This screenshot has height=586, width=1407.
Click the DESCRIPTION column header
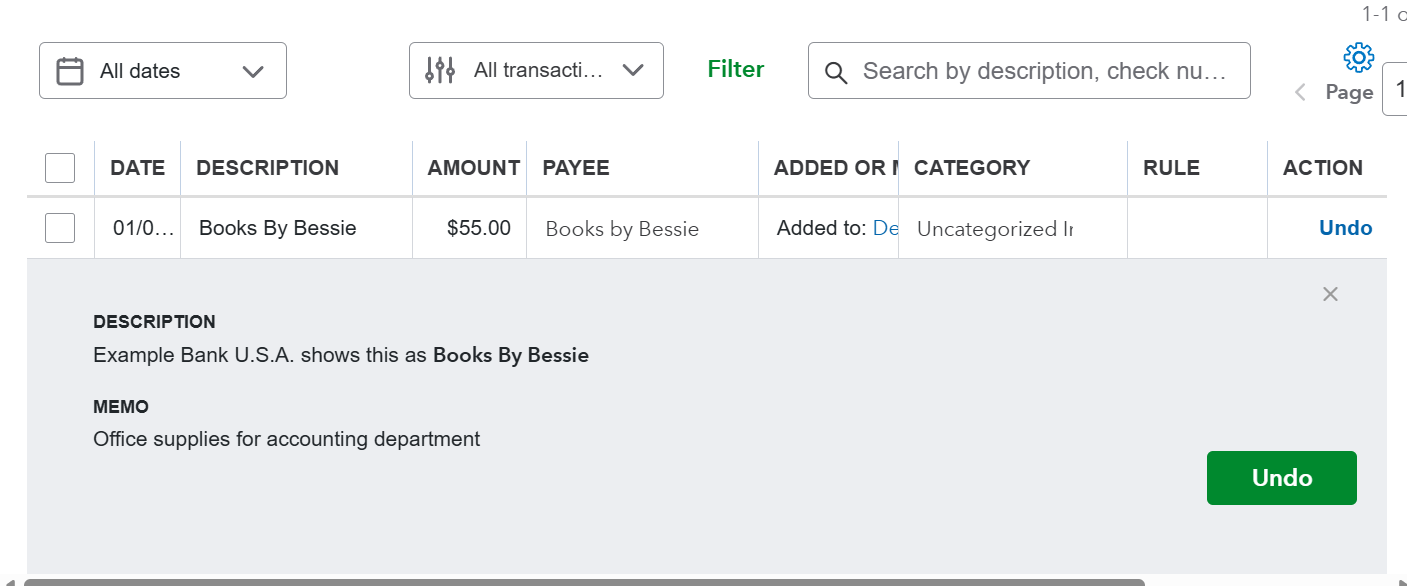[267, 168]
